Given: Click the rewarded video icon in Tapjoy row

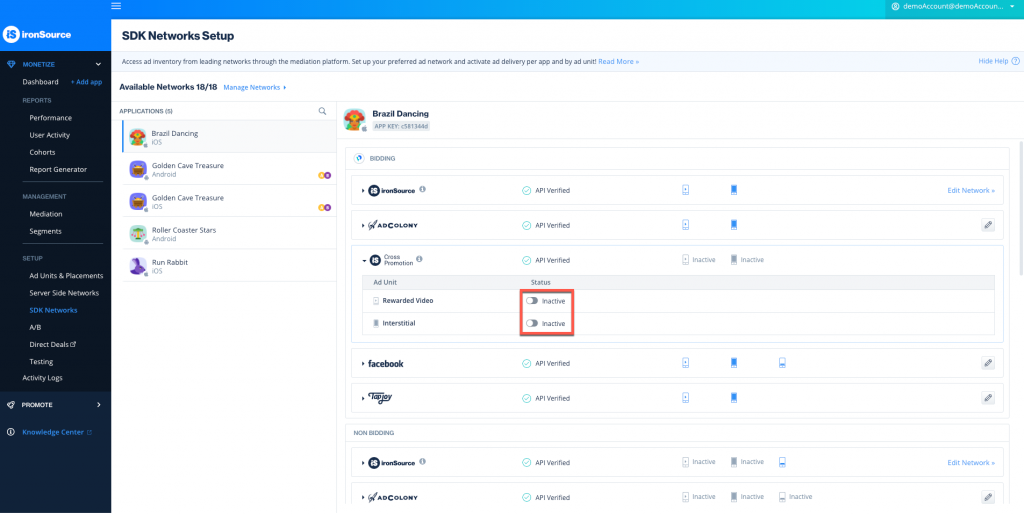Looking at the screenshot, I should [686, 397].
